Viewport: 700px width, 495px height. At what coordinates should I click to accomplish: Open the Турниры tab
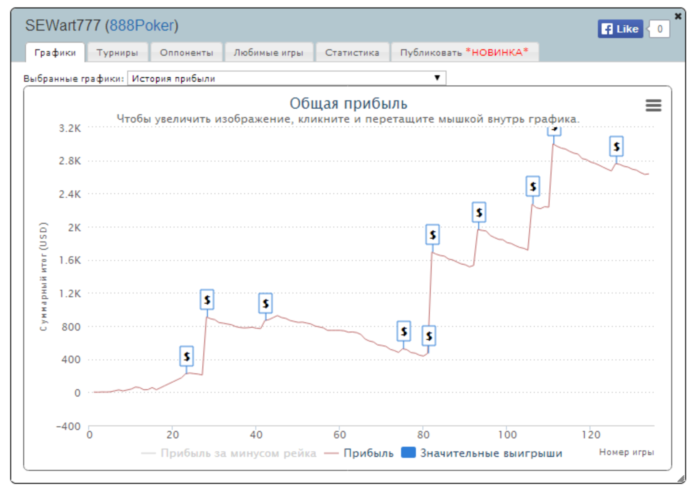[x=117, y=53]
